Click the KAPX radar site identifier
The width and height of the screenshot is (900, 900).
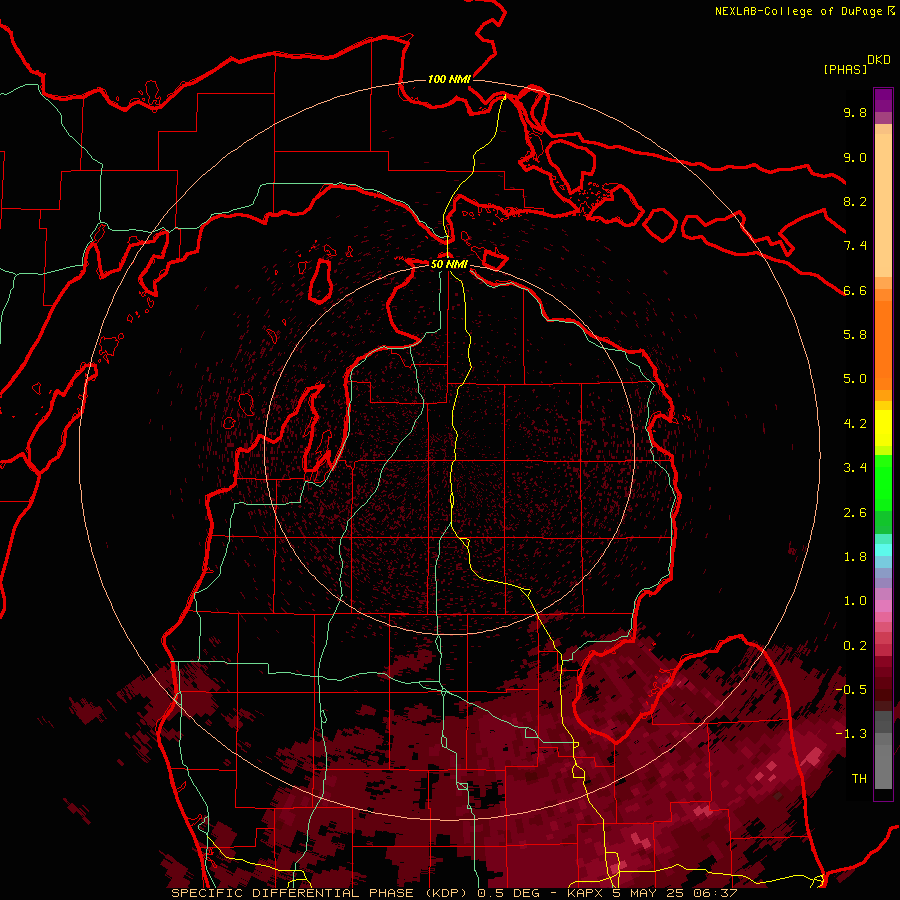586,893
